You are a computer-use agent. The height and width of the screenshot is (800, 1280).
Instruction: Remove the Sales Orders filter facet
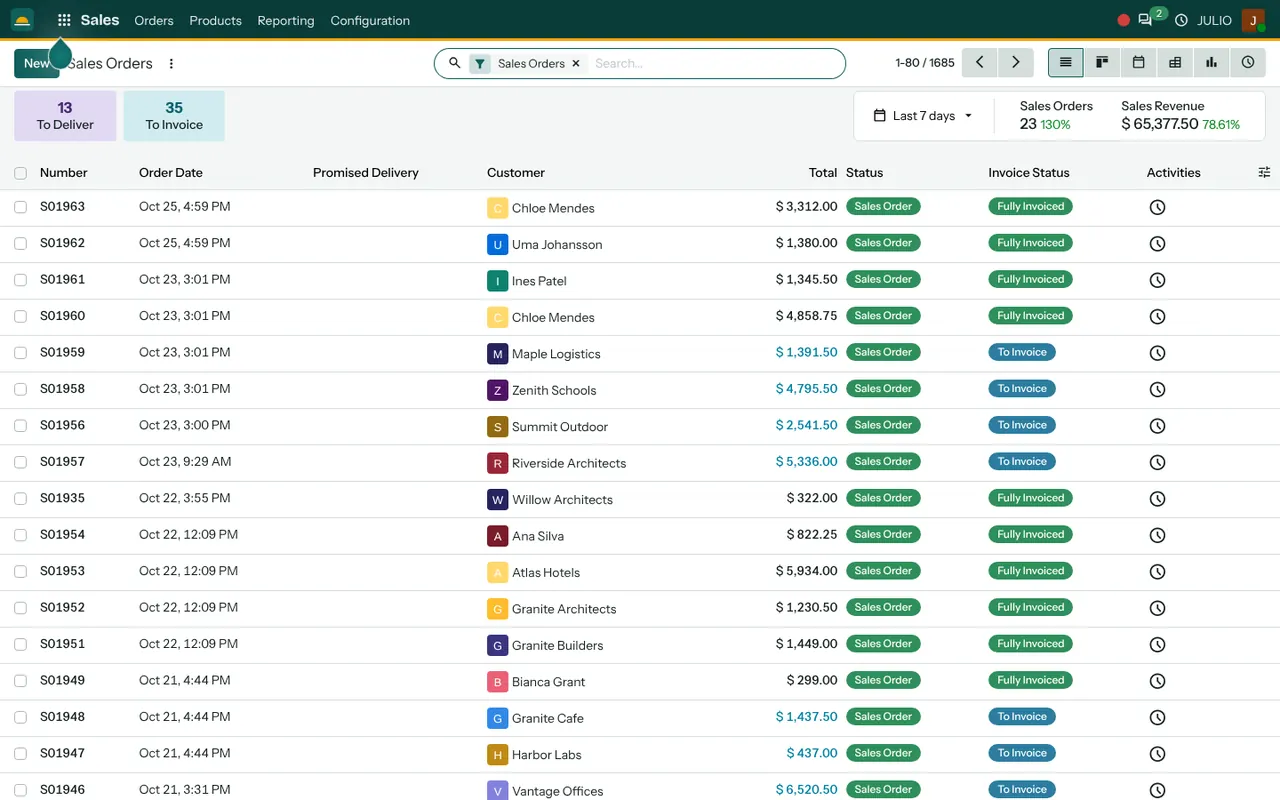click(576, 63)
